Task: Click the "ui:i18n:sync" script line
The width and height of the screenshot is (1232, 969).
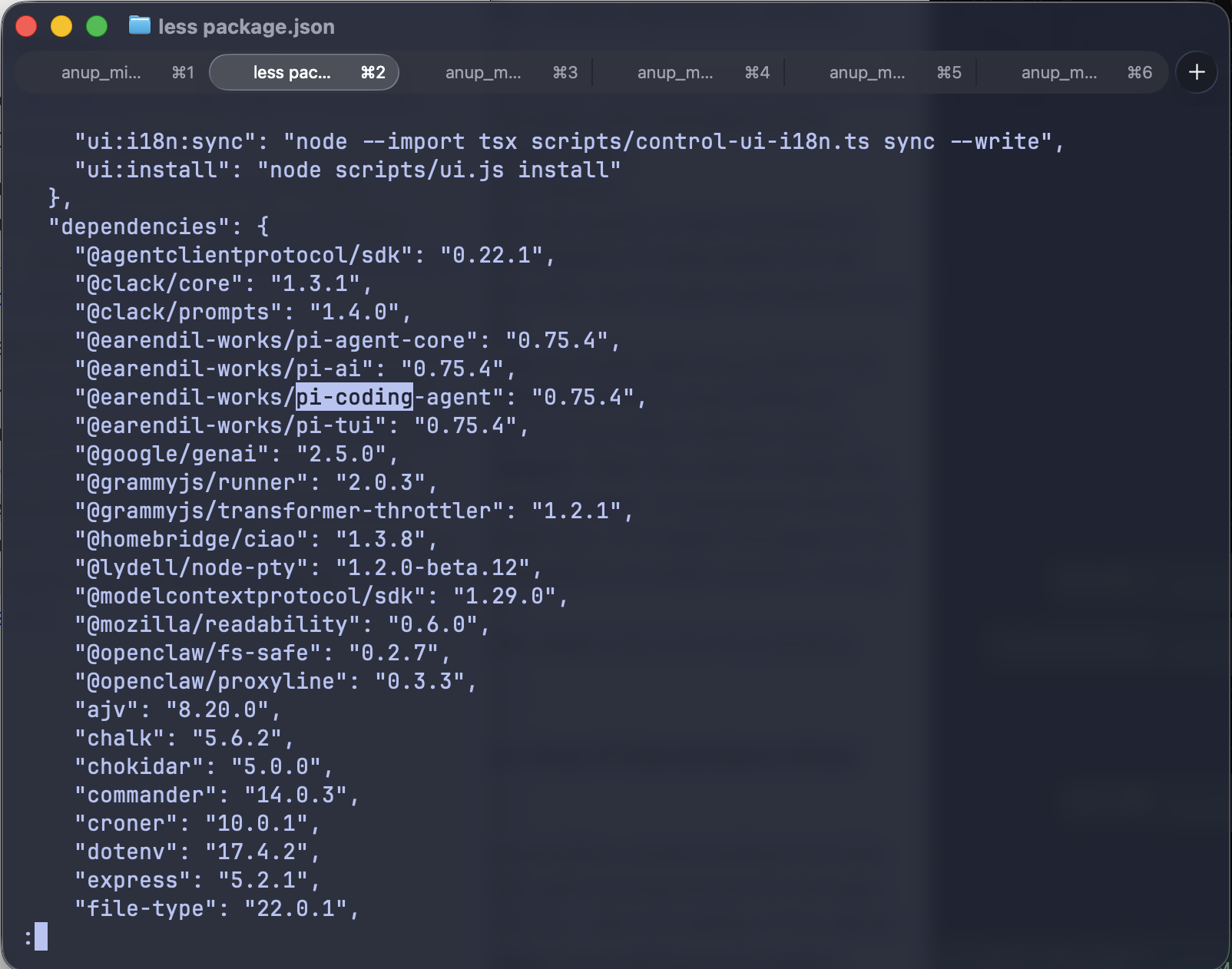Action: 569,141
